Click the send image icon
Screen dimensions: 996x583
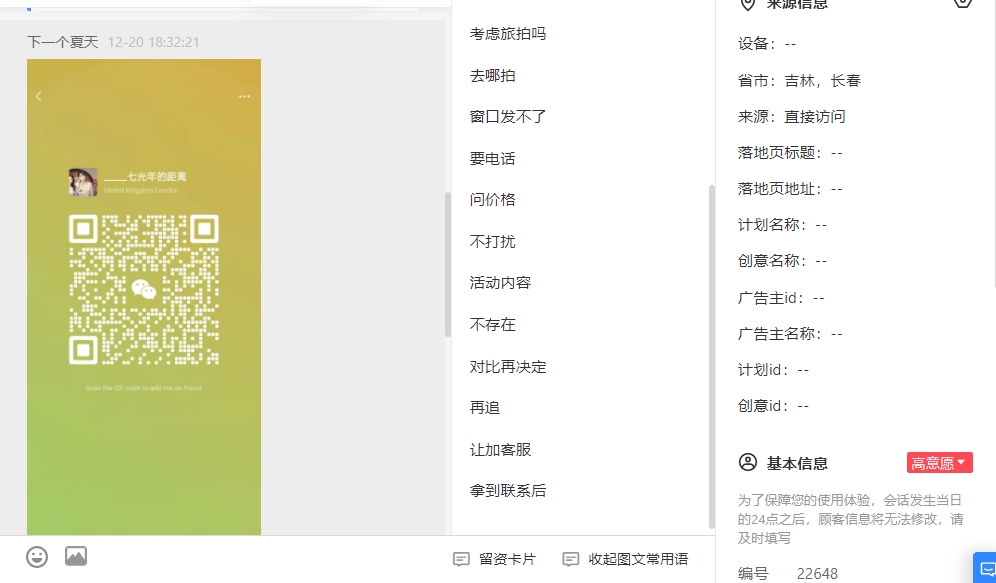pyautogui.click(x=76, y=556)
